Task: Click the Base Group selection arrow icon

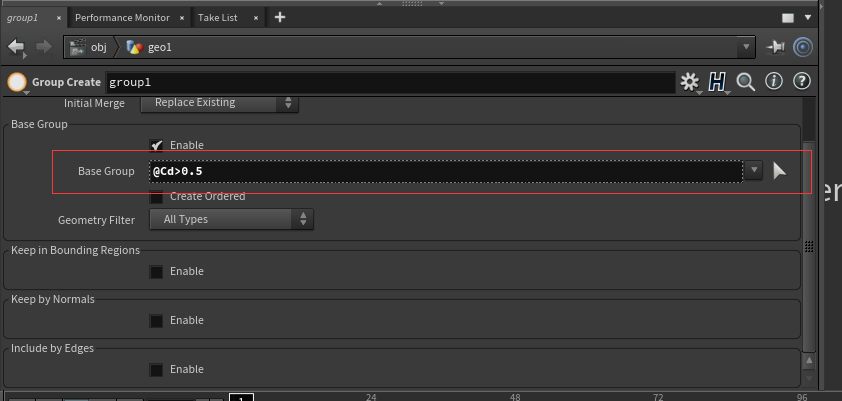Action: click(x=779, y=171)
